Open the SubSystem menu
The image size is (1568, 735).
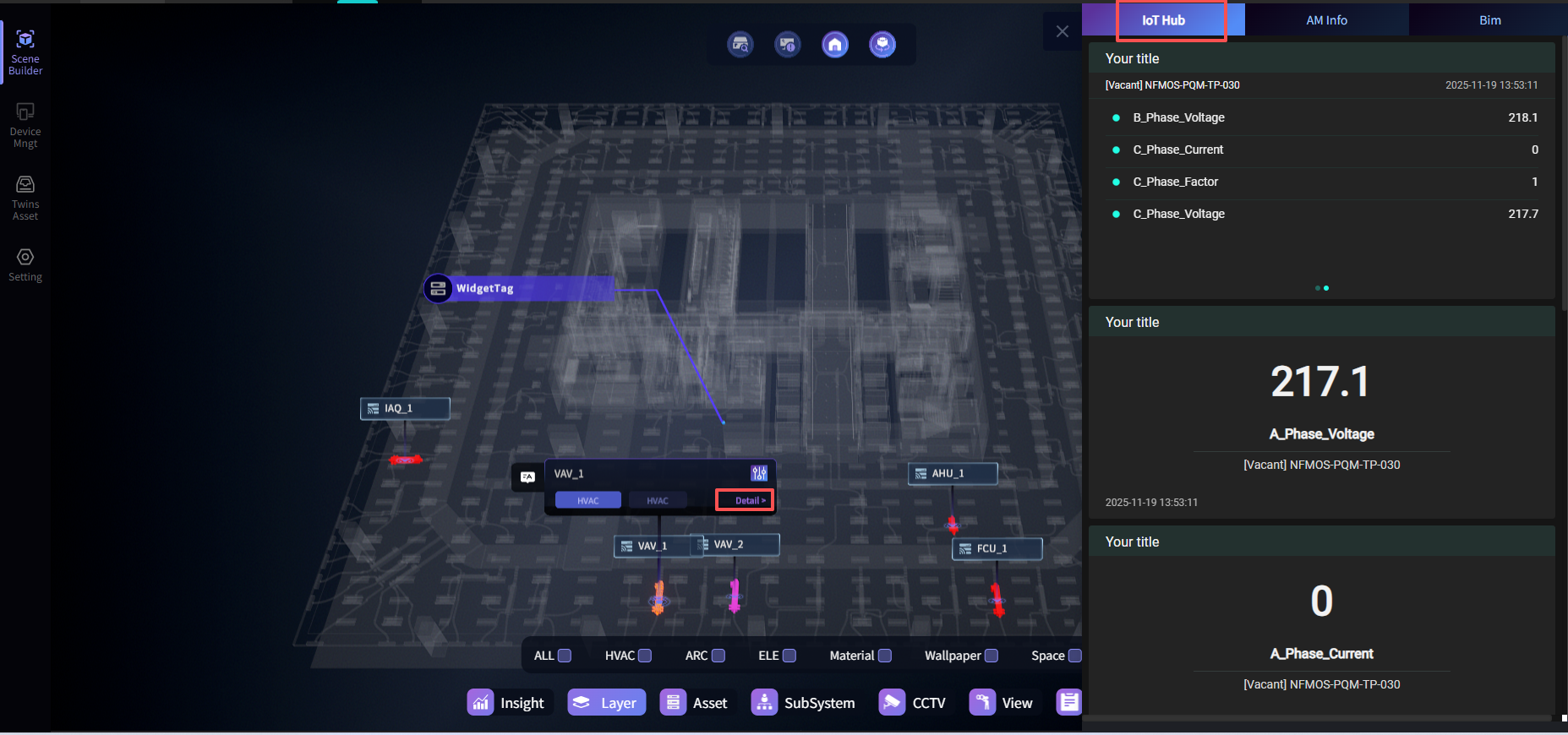pyautogui.click(x=804, y=703)
